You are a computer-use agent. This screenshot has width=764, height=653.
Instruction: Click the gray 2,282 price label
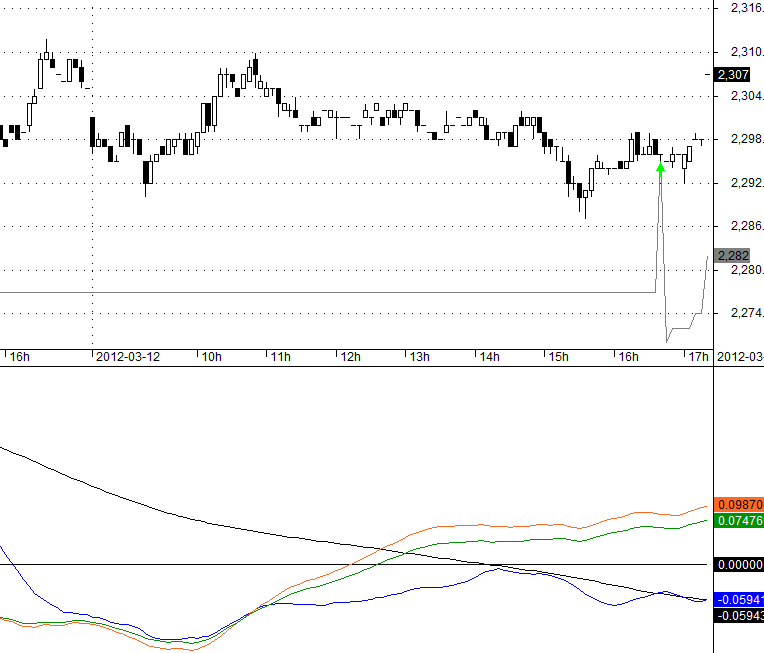733,256
